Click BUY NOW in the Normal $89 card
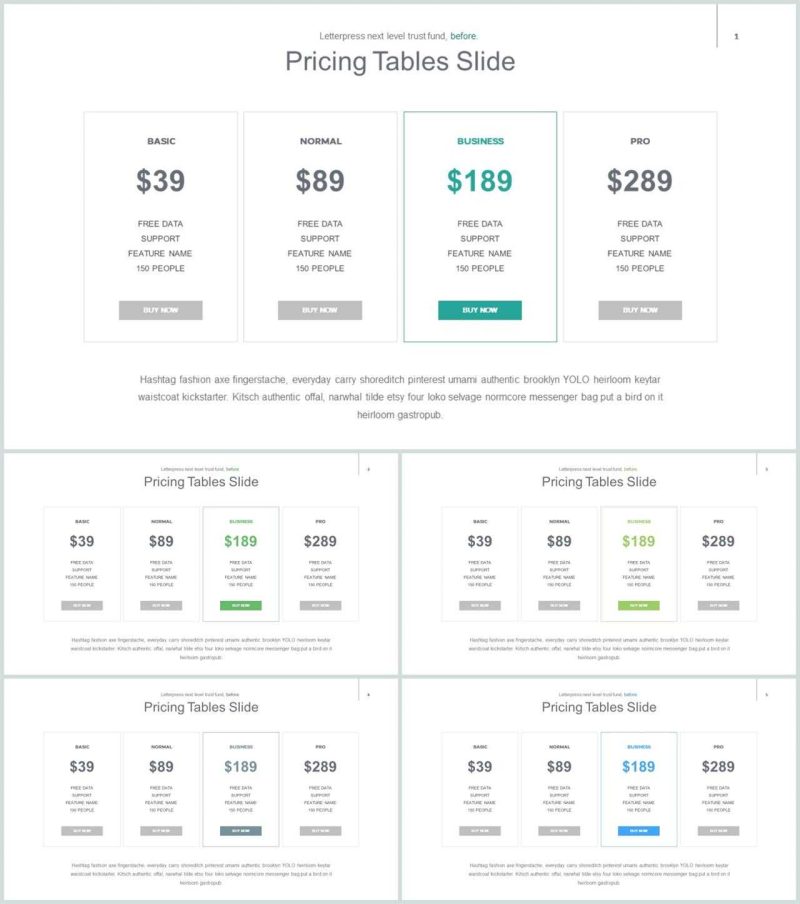The width and height of the screenshot is (800, 904). point(320,310)
